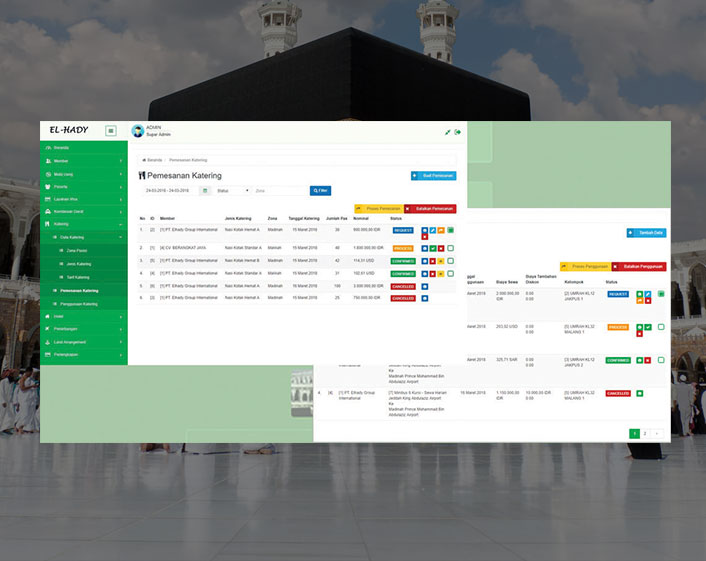Click the blue view icon in the first catering row
Image resolution: width=706 pixels, height=561 pixels.
click(424, 230)
